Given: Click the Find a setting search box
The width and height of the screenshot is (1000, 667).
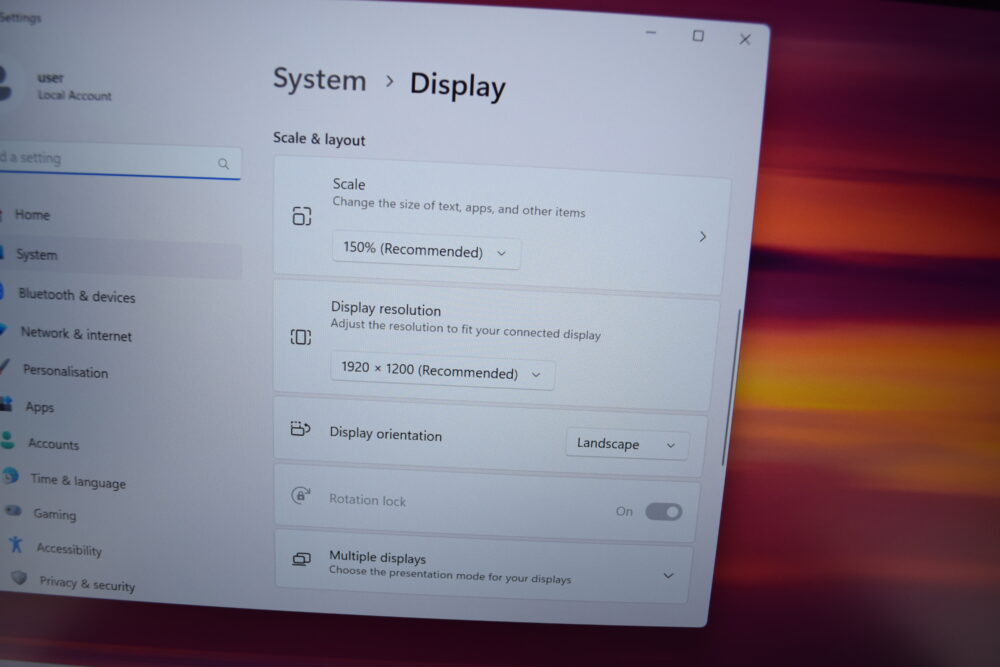Looking at the screenshot, I should click(120, 160).
